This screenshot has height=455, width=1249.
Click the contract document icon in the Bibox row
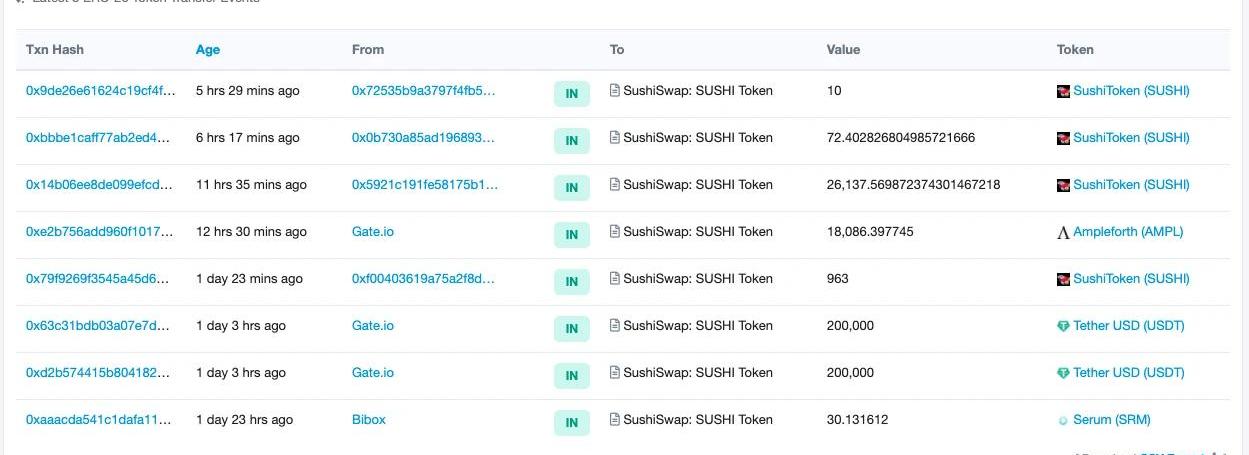click(615, 419)
